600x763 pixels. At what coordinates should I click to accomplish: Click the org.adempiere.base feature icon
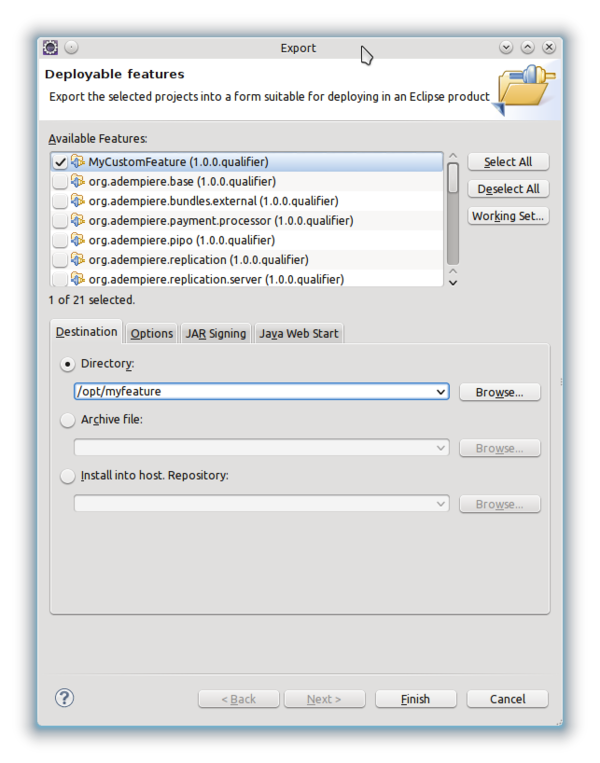point(78,181)
